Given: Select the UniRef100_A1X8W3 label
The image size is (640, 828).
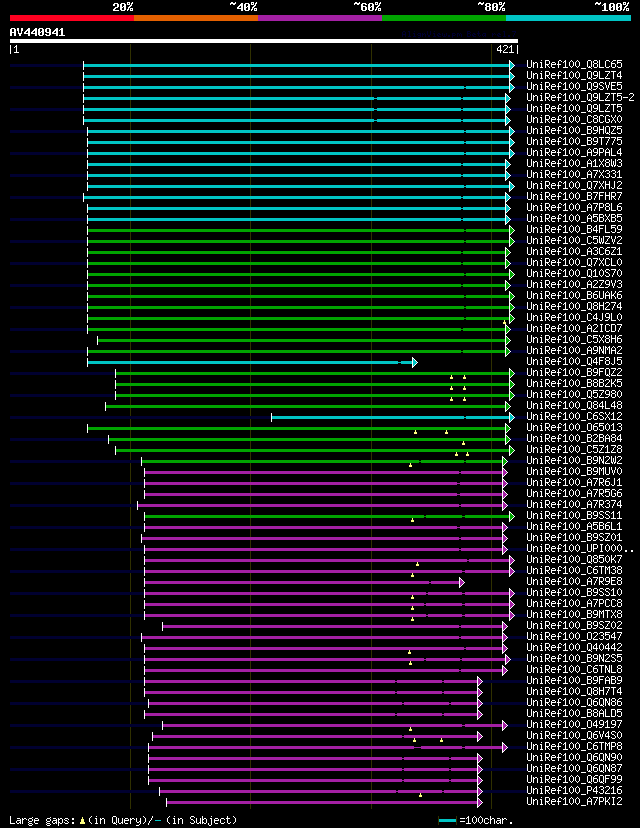Looking at the screenshot, I should click(x=575, y=163).
